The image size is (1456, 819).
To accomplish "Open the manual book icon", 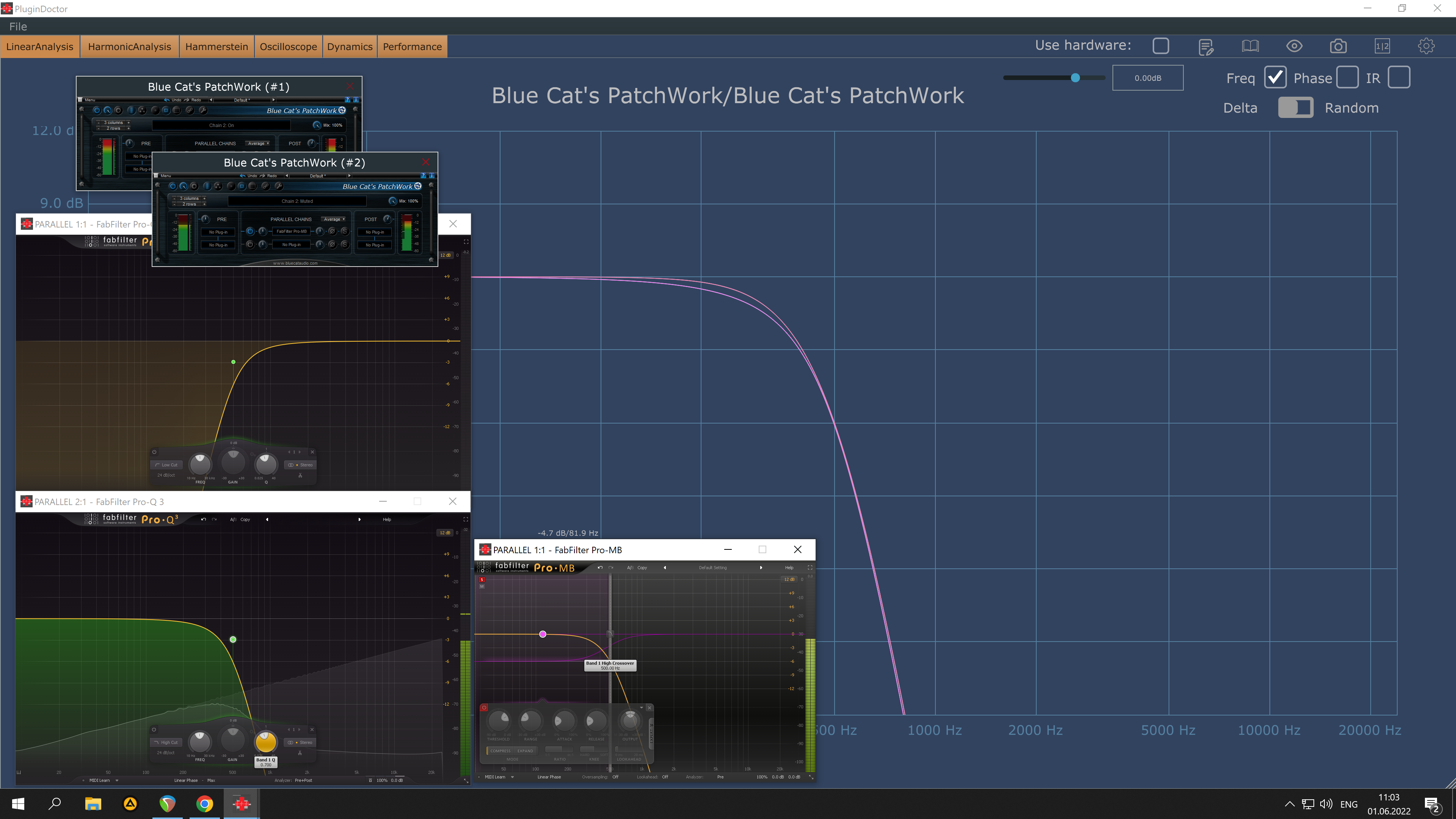I will point(1250,46).
